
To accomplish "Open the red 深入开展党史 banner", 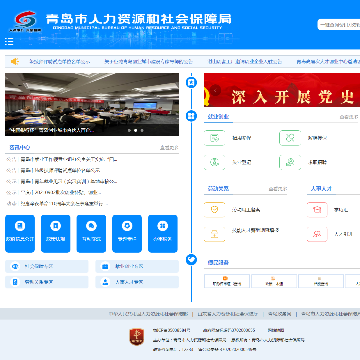I will click(x=282, y=90).
